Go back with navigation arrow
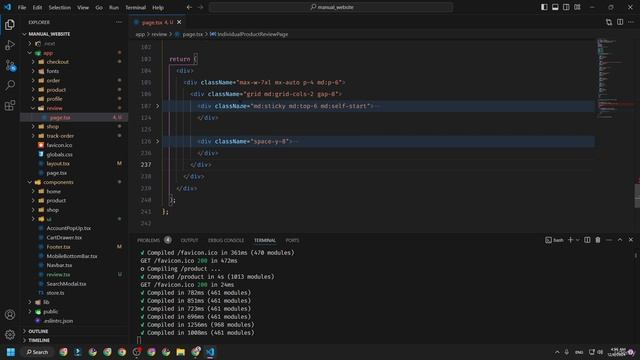The image size is (640, 360). pyautogui.click(x=189, y=7)
